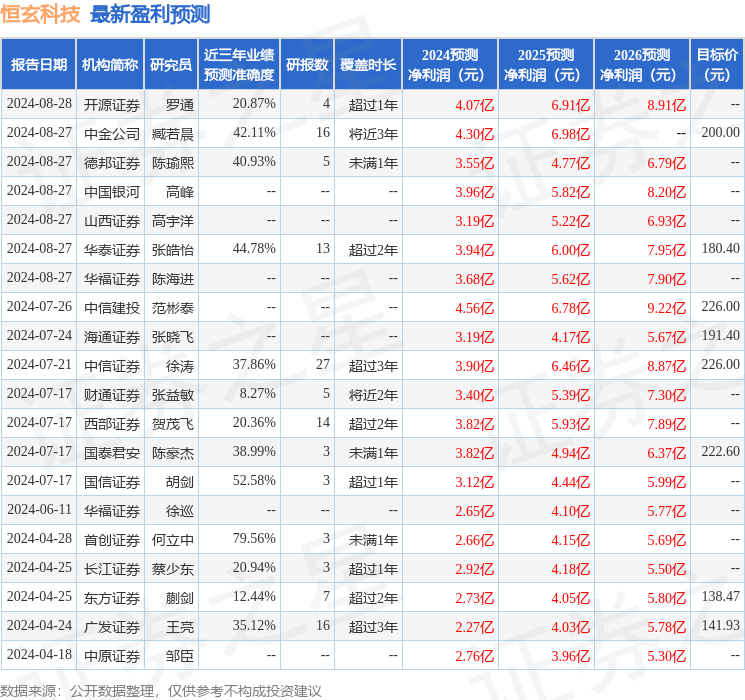
Task: Click 2024 profit value 4.56亿
Action: (x=475, y=308)
